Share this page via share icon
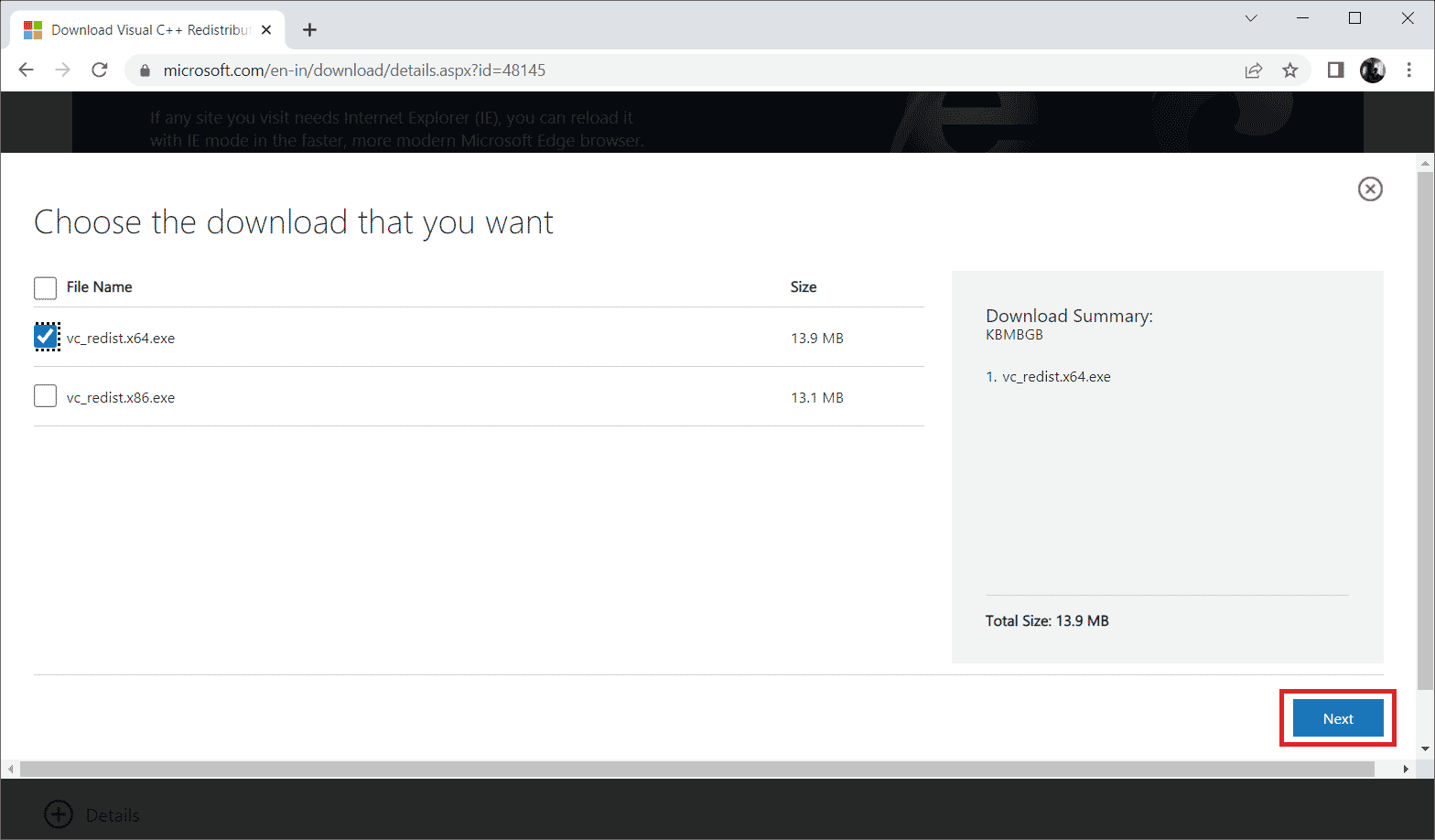1435x840 pixels. [1253, 70]
